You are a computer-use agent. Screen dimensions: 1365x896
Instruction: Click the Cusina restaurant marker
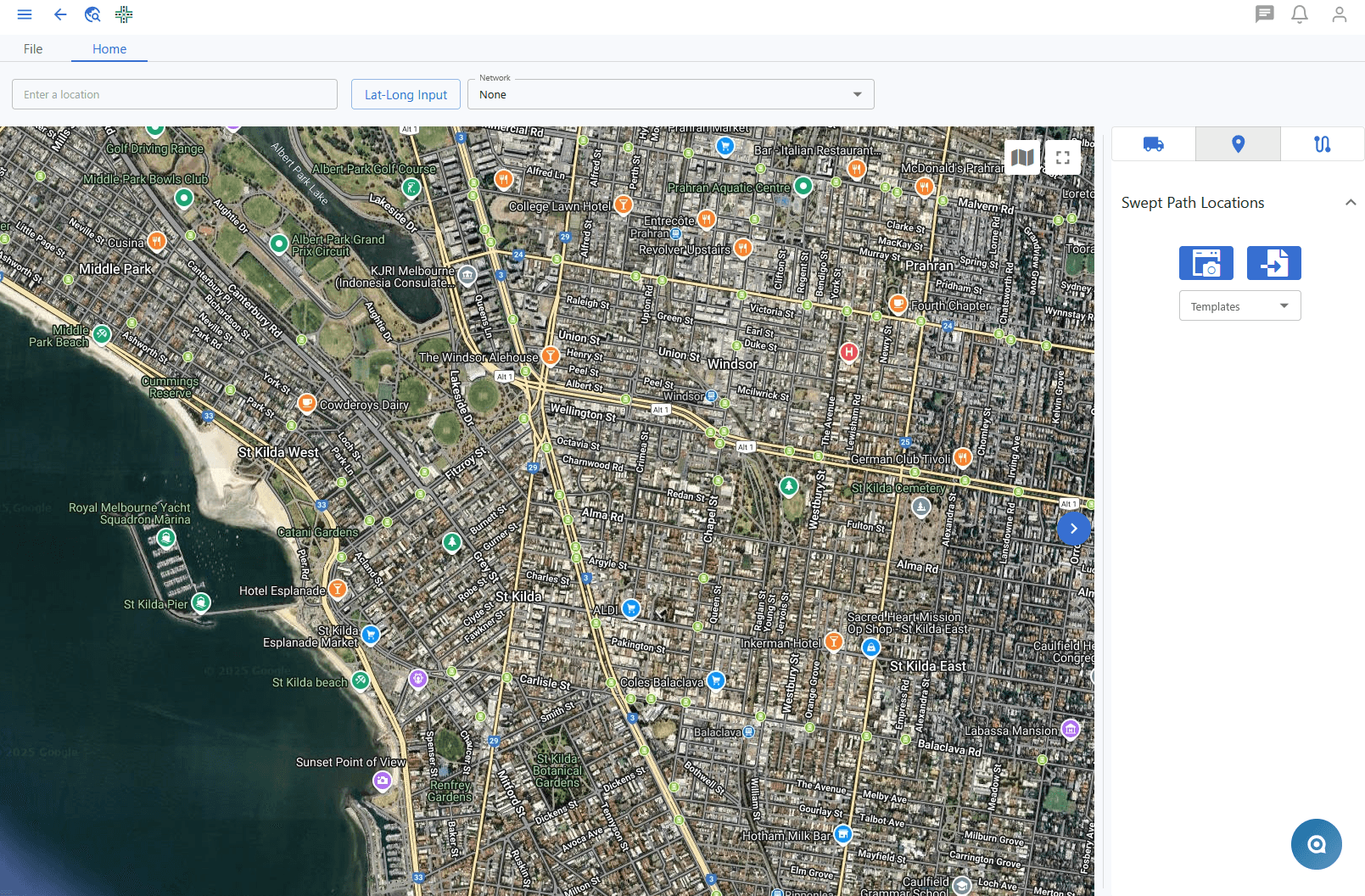[157, 241]
